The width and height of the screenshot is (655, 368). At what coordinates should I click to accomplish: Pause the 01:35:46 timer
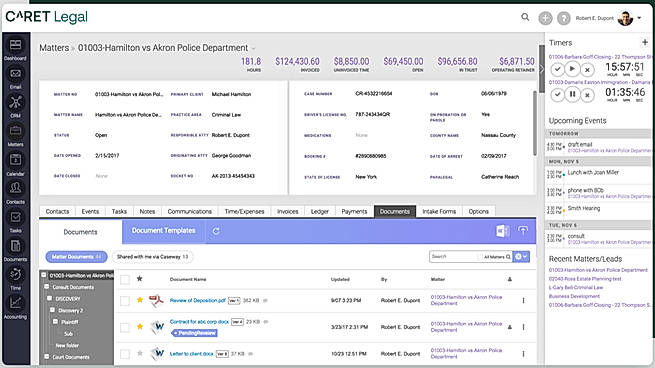click(572, 95)
